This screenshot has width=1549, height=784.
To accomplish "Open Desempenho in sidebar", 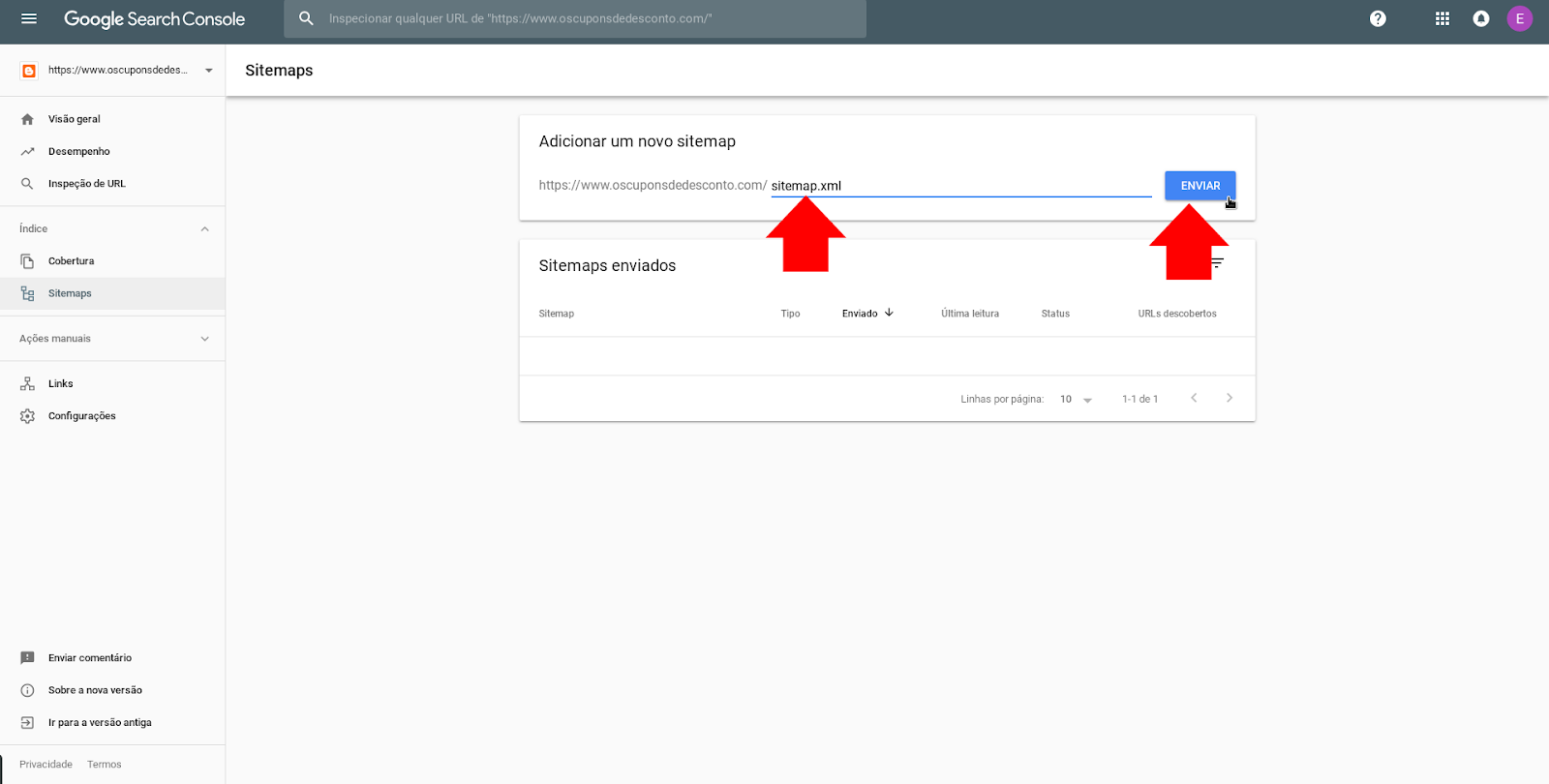I will 112,151.
